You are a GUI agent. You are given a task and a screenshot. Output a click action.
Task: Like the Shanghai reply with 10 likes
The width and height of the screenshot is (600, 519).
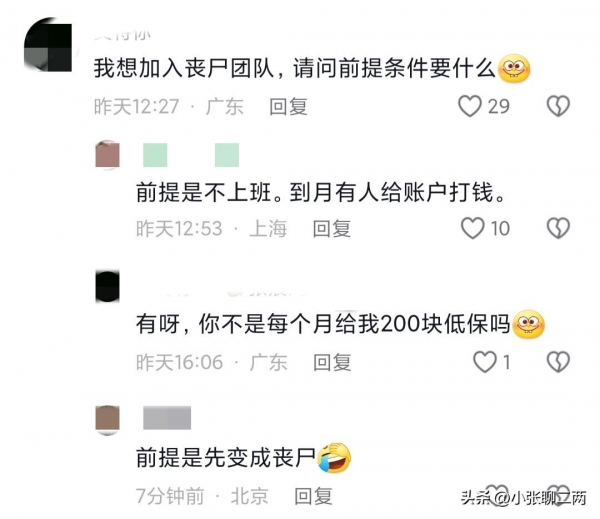coord(473,228)
